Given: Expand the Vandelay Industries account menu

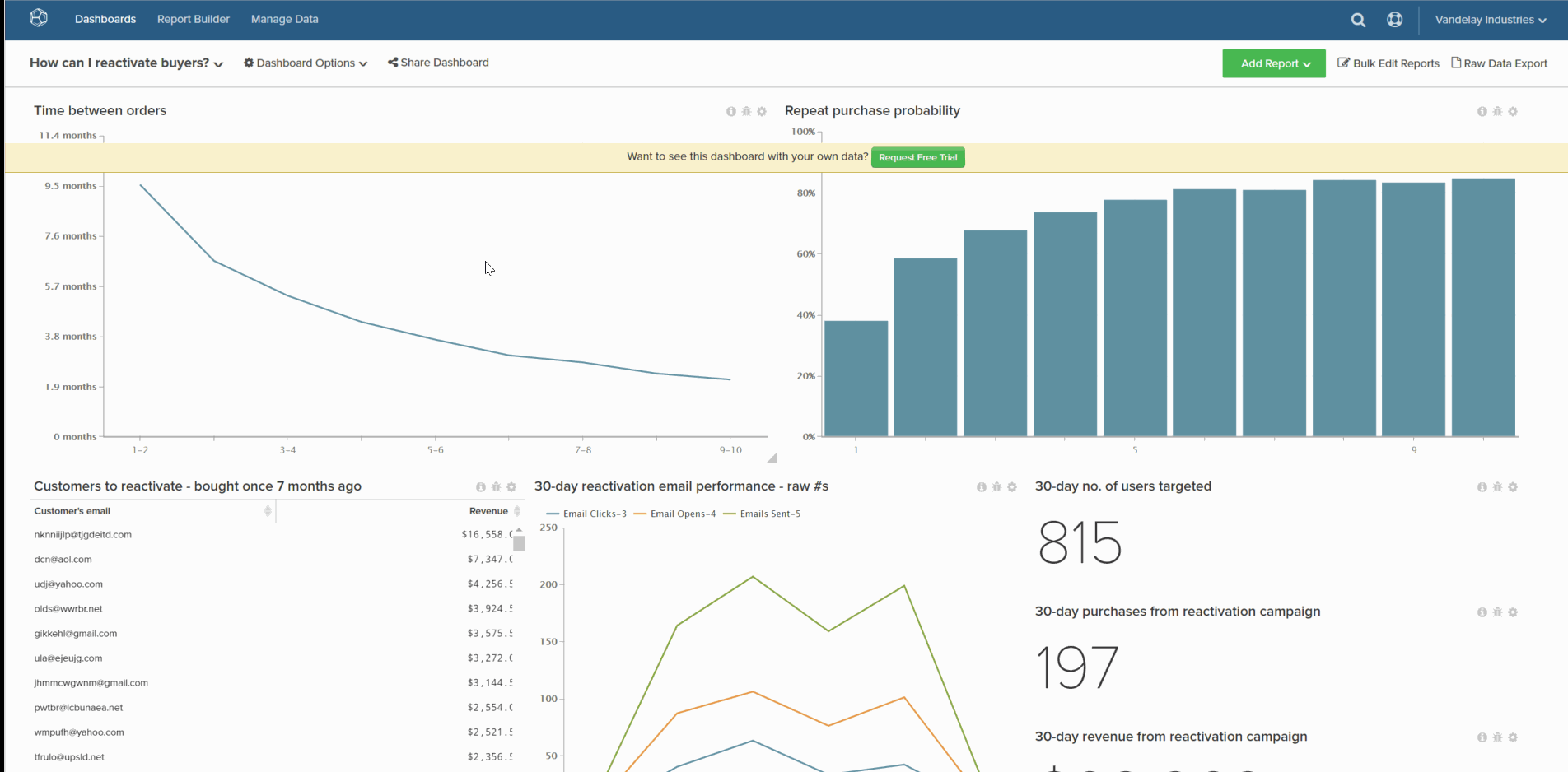Looking at the screenshot, I should (x=1490, y=19).
